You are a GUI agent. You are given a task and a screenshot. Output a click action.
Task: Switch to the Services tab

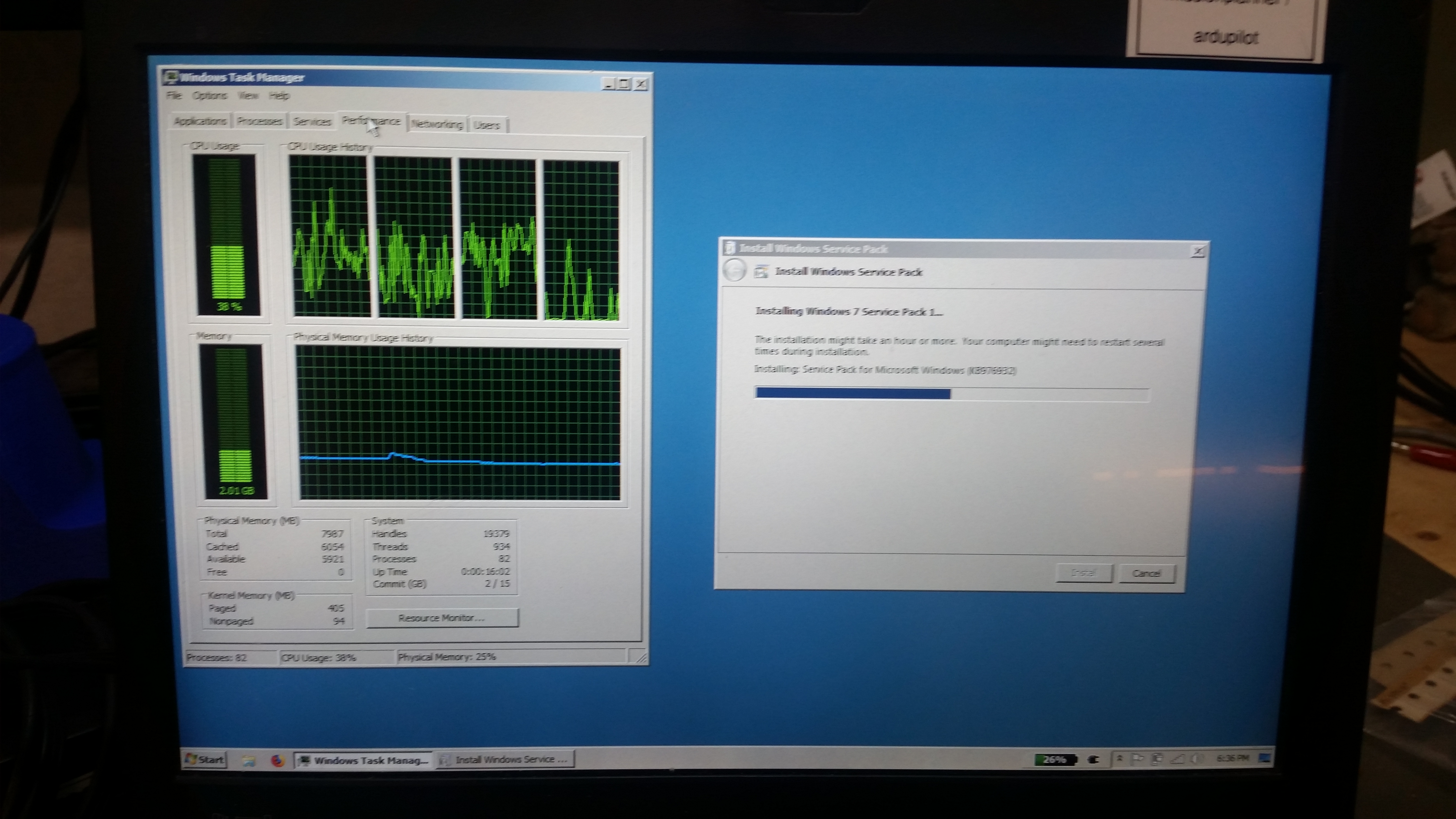(312, 121)
